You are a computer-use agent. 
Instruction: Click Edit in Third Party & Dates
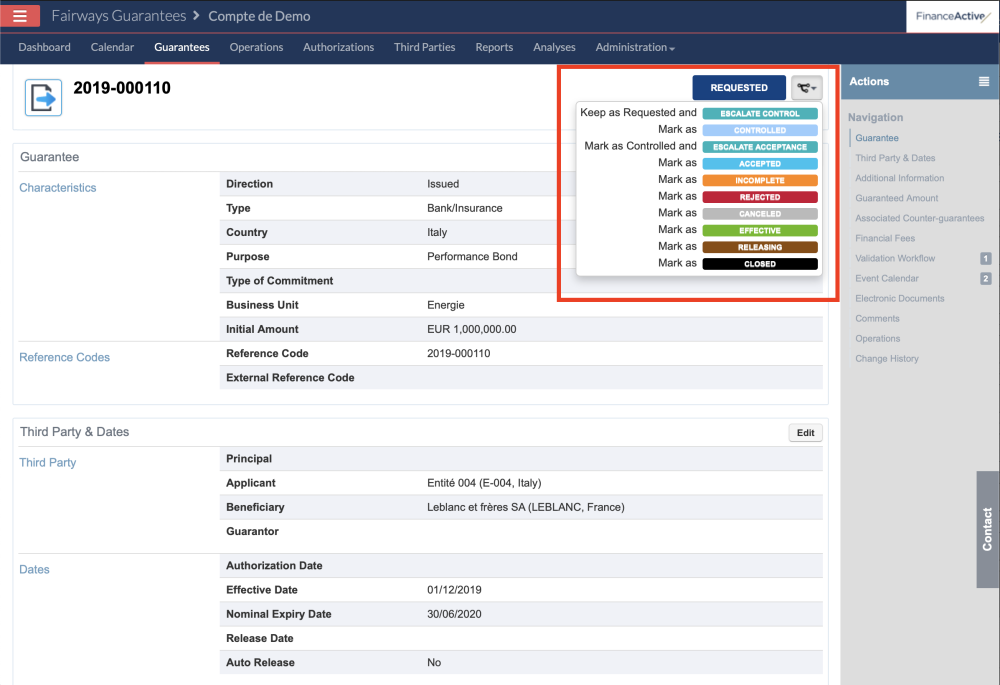[805, 432]
